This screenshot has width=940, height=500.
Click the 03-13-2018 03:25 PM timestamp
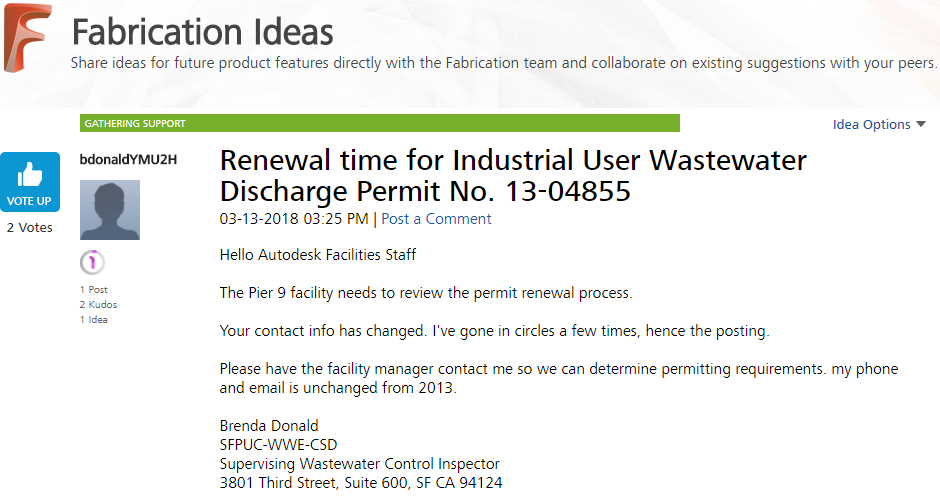[x=294, y=219]
